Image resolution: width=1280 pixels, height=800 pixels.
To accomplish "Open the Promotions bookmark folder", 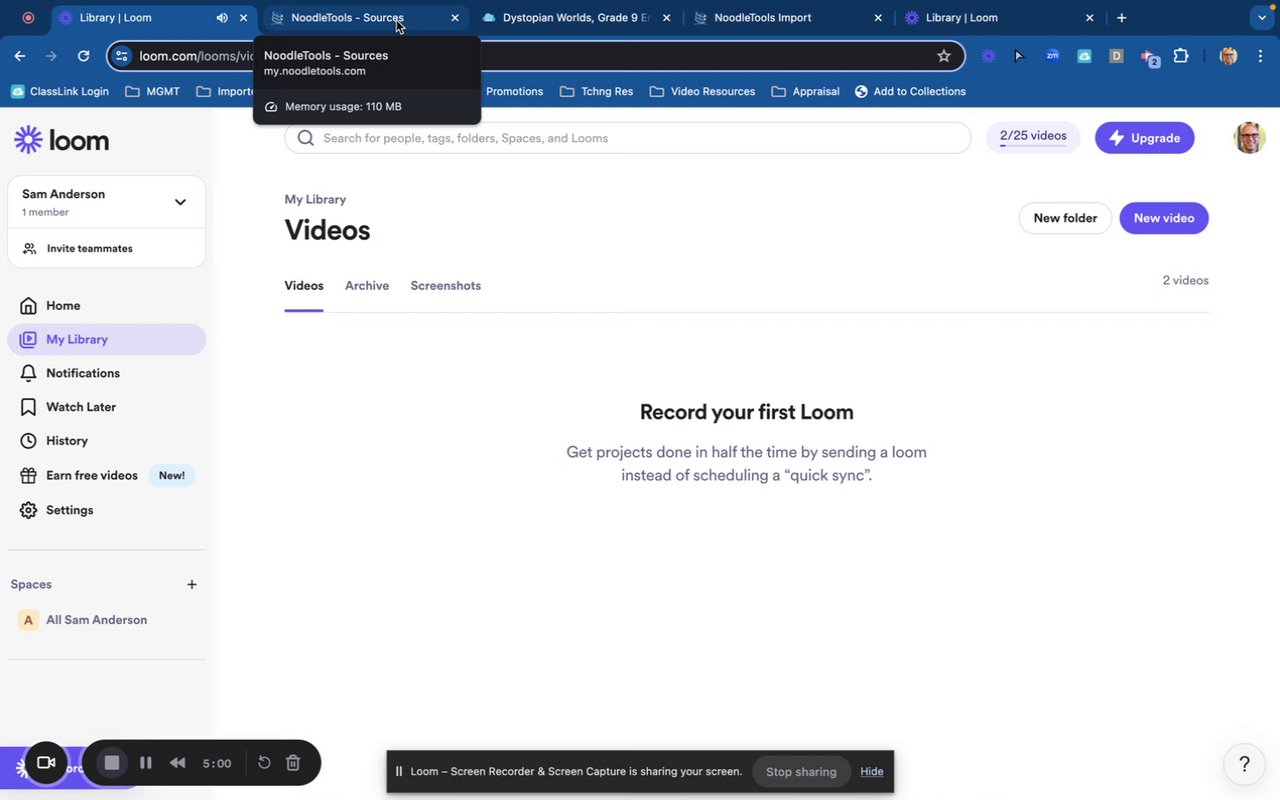I will [x=514, y=91].
